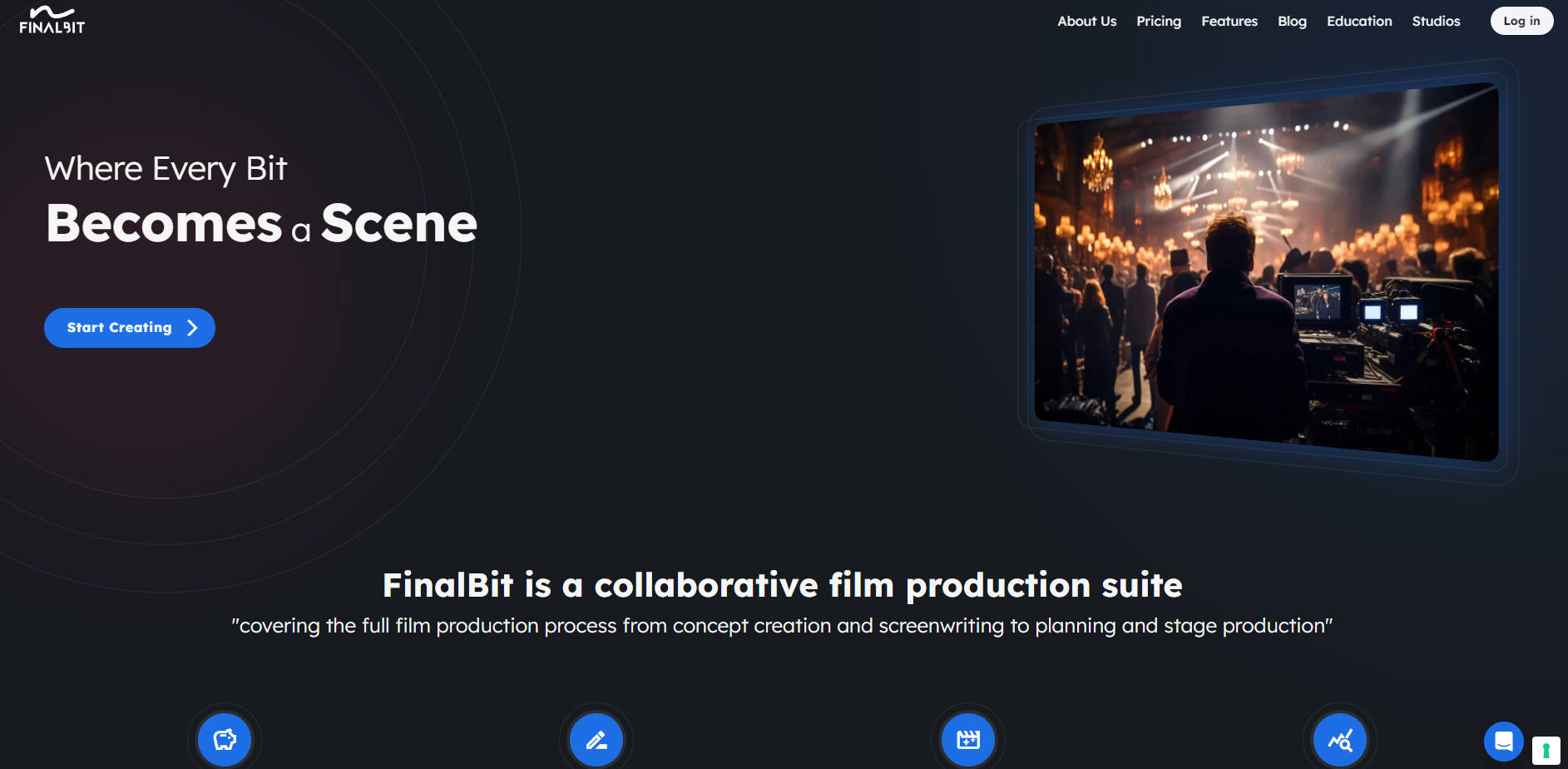Viewport: 1568px width, 769px height.
Task: Visit the Blog section
Action: click(x=1292, y=21)
